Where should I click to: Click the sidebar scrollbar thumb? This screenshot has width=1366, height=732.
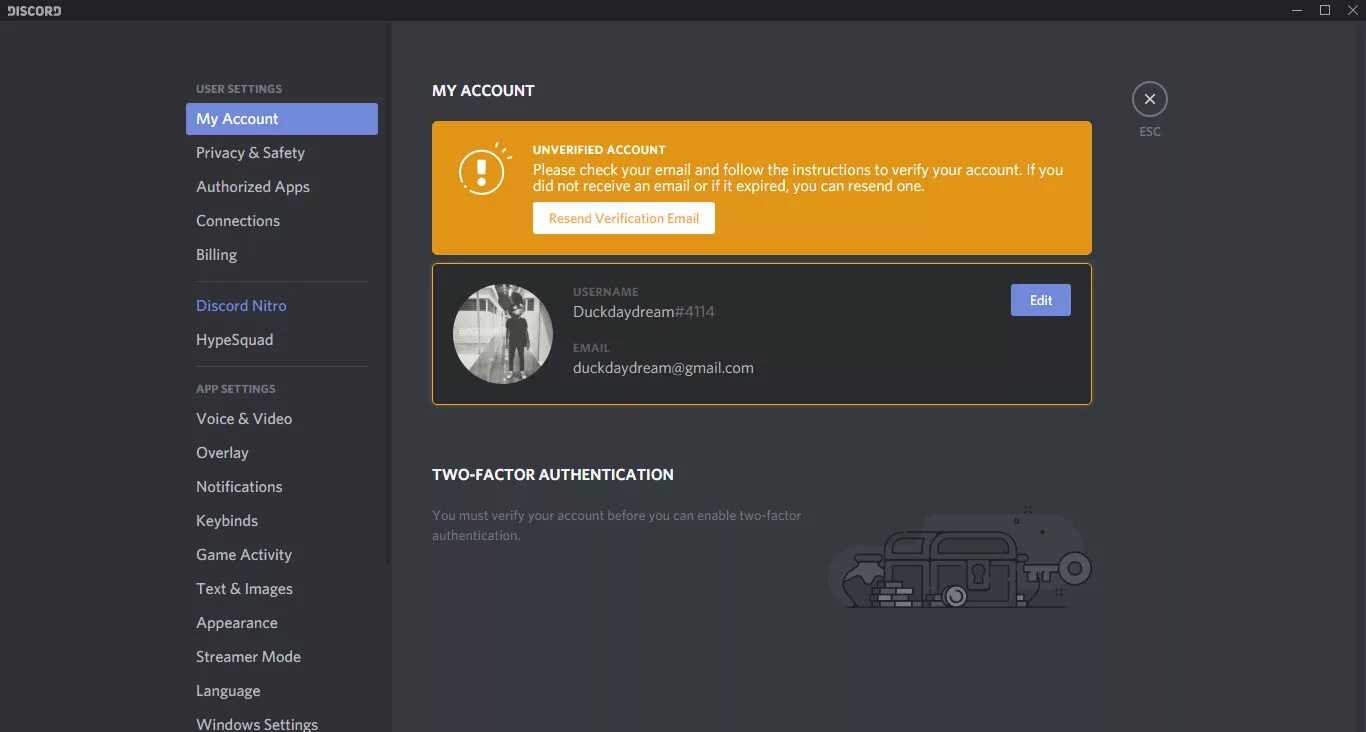(388, 295)
